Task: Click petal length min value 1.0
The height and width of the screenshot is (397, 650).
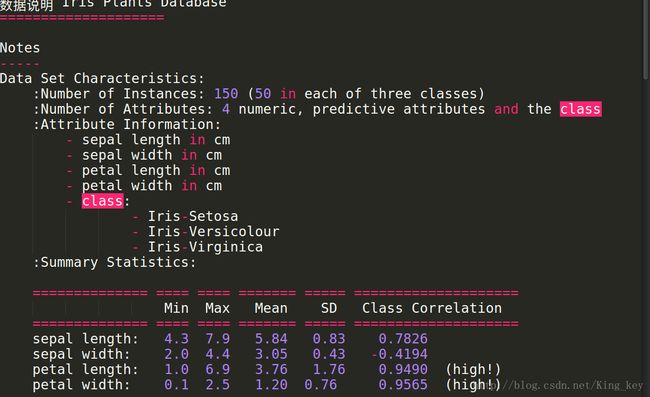Action: [x=176, y=370]
